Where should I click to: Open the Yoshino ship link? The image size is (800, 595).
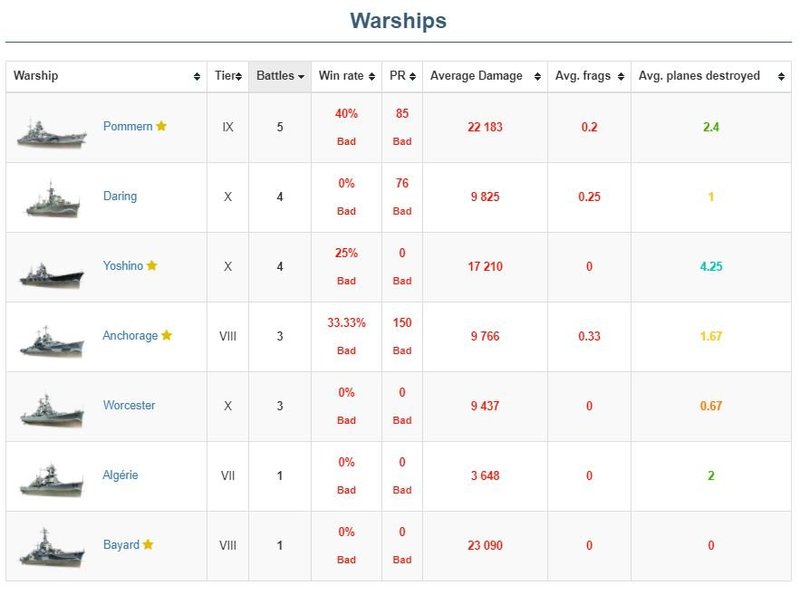(123, 266)
